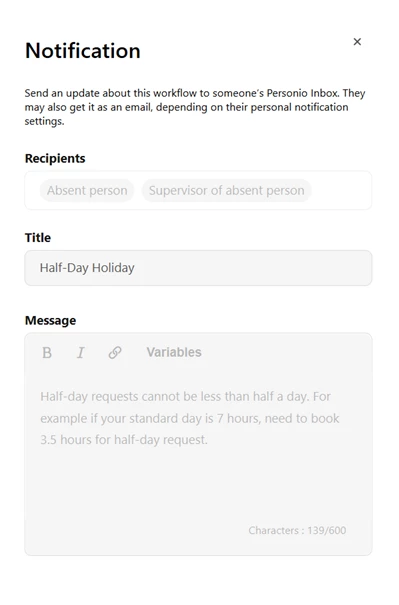
Task: Click empty space in Recipients field
Action: [x=340, y=191]
